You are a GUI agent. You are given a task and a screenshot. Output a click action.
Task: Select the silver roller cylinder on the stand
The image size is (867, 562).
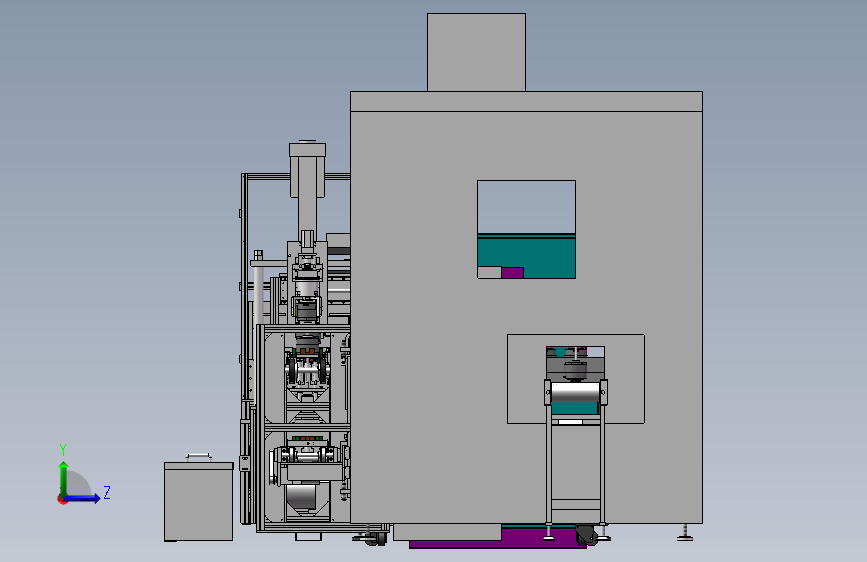576,393
